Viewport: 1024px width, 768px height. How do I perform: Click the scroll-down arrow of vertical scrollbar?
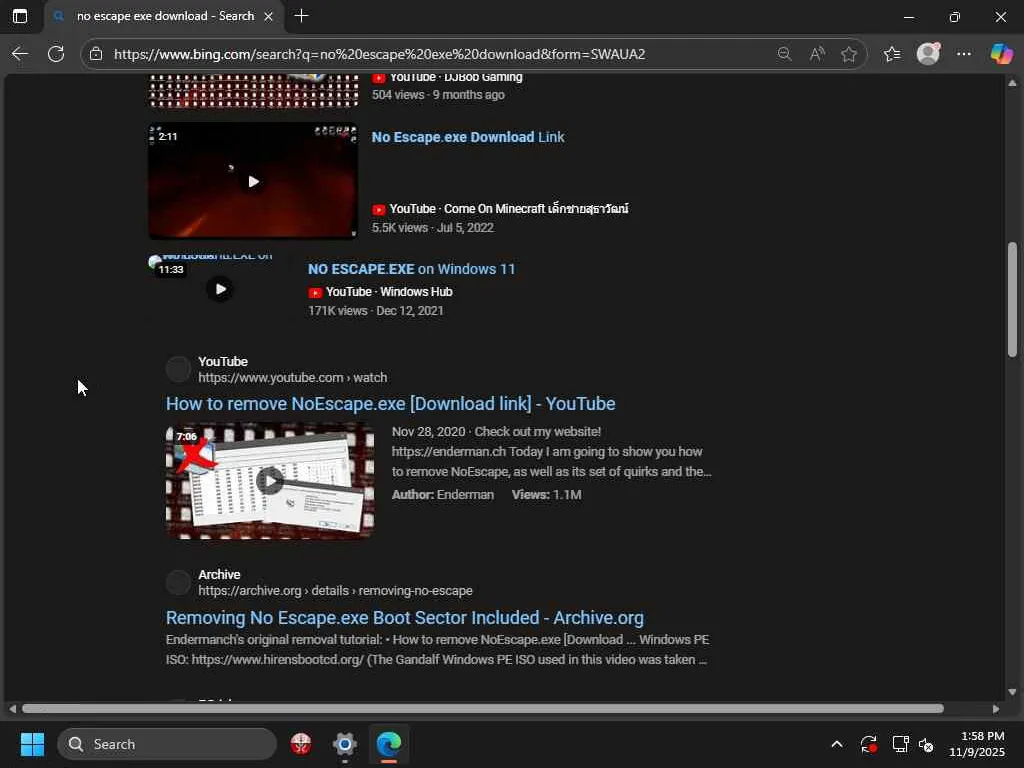click(1012, 692)
